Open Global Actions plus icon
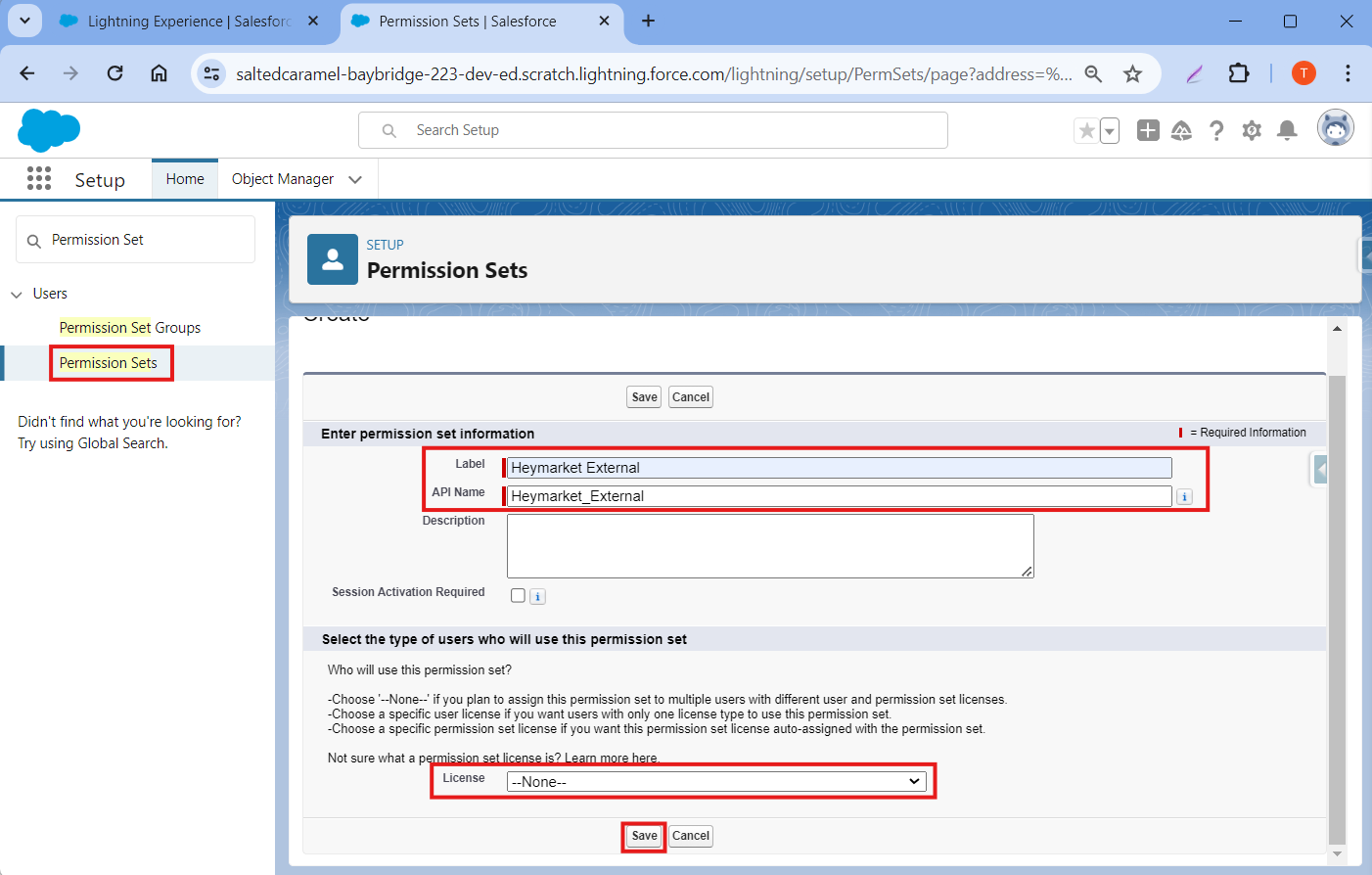Screen dimensions: 1372x875 tap(1148, 130)
